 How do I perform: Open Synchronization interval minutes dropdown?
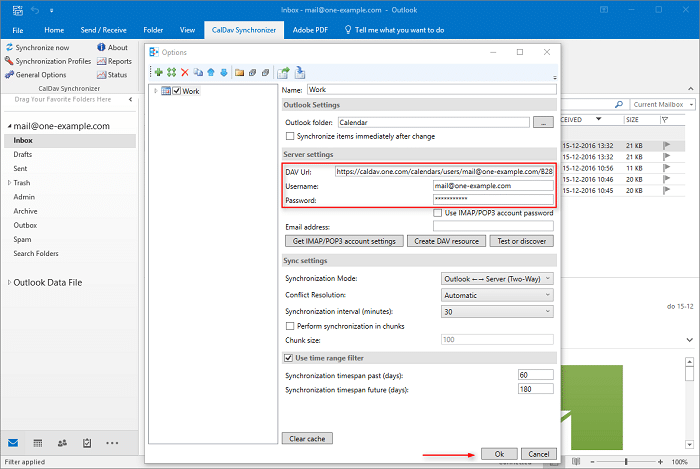point(497,311)
